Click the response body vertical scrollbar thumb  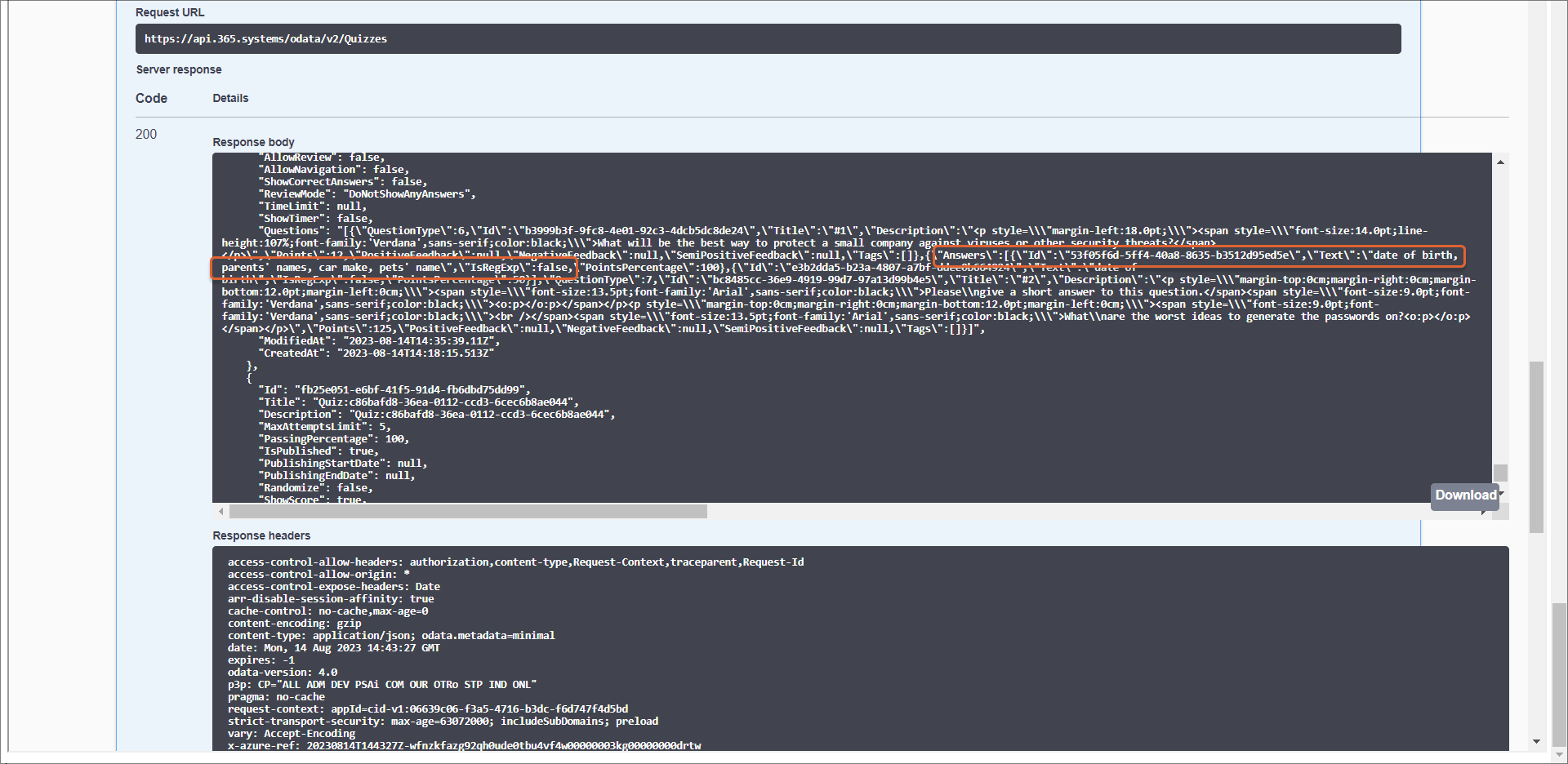click(1500, 473)
